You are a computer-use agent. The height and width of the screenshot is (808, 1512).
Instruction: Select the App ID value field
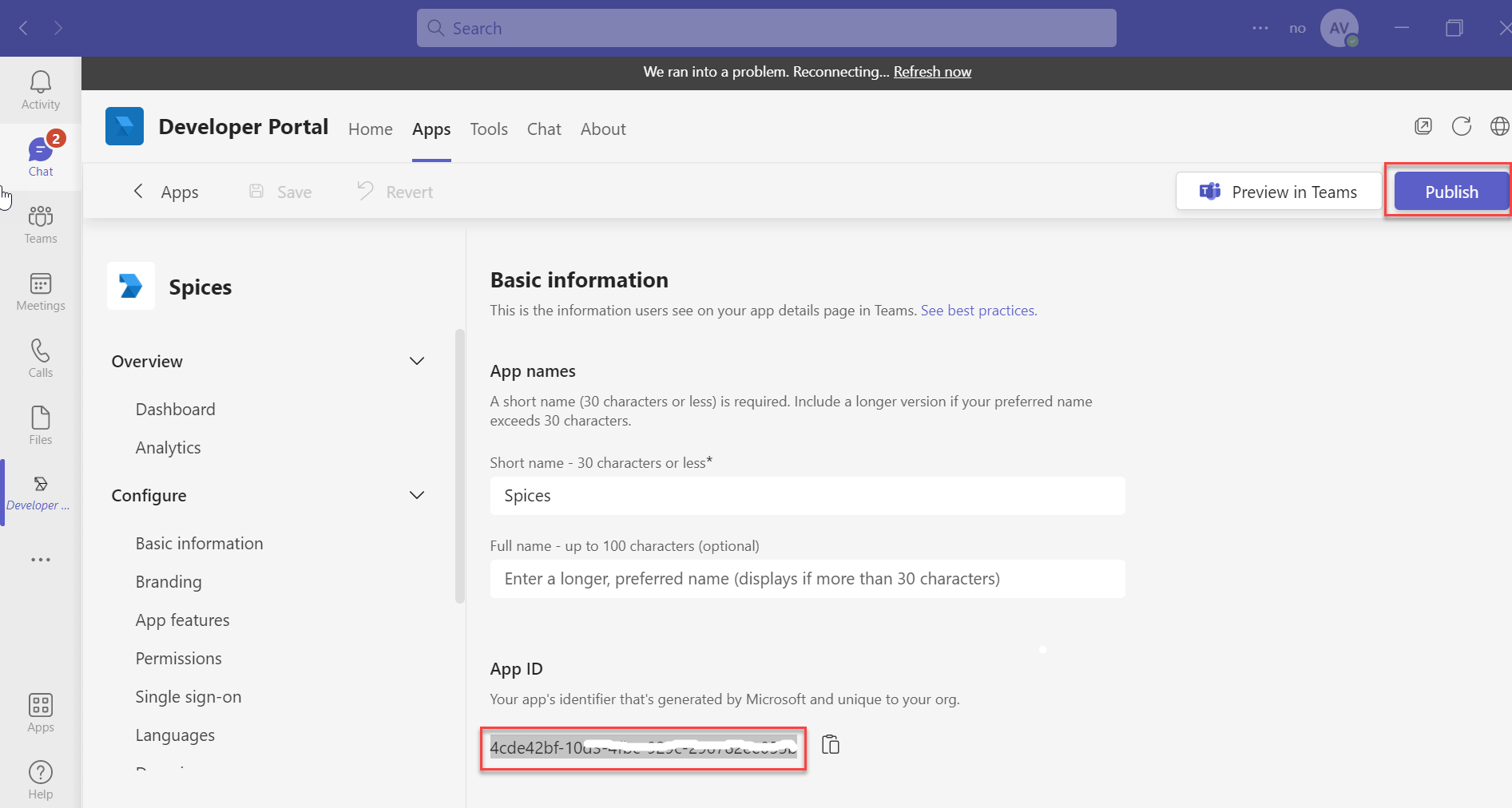(643, 748)
